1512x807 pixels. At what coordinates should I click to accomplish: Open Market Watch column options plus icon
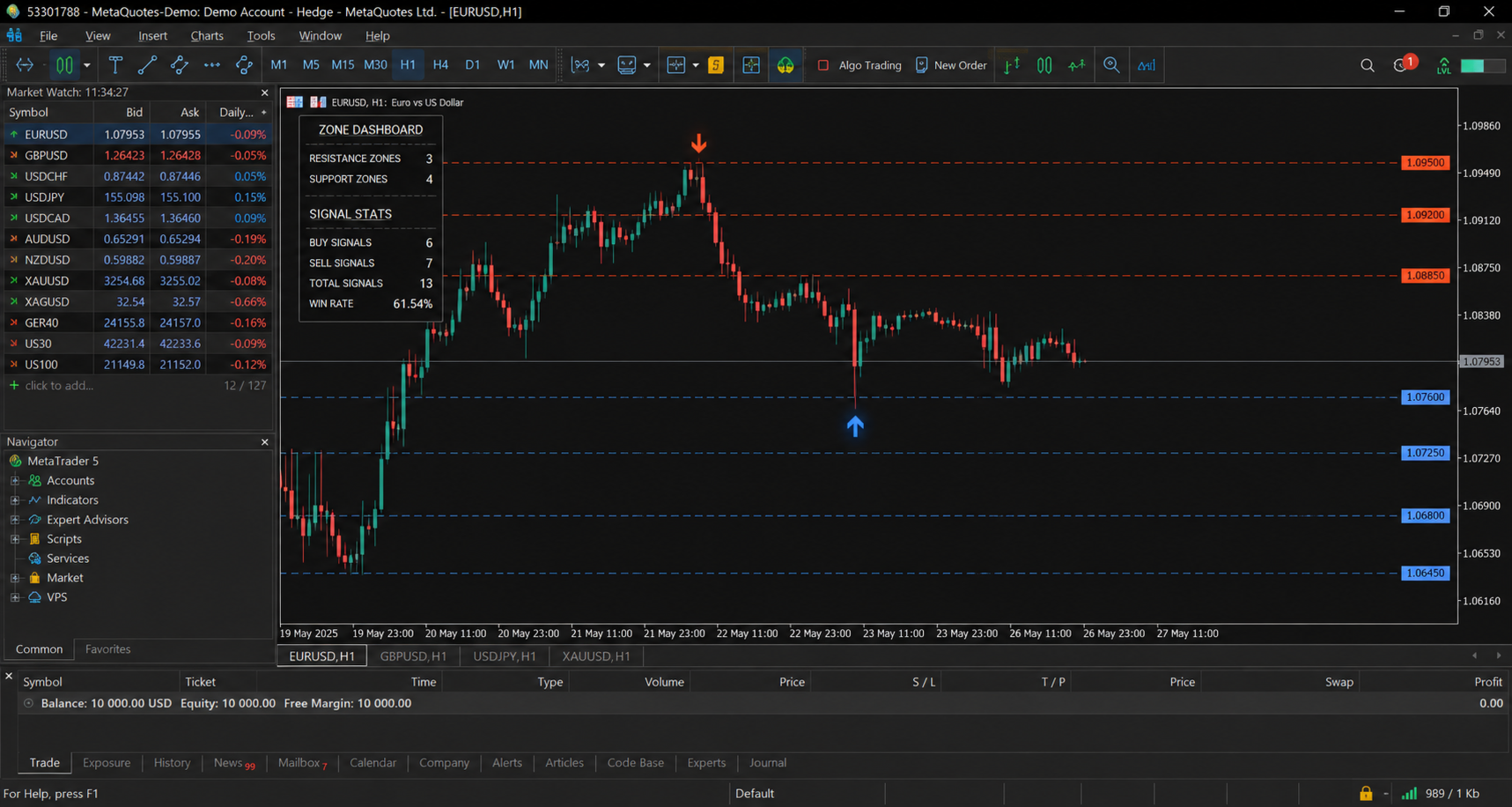(263, 113)
